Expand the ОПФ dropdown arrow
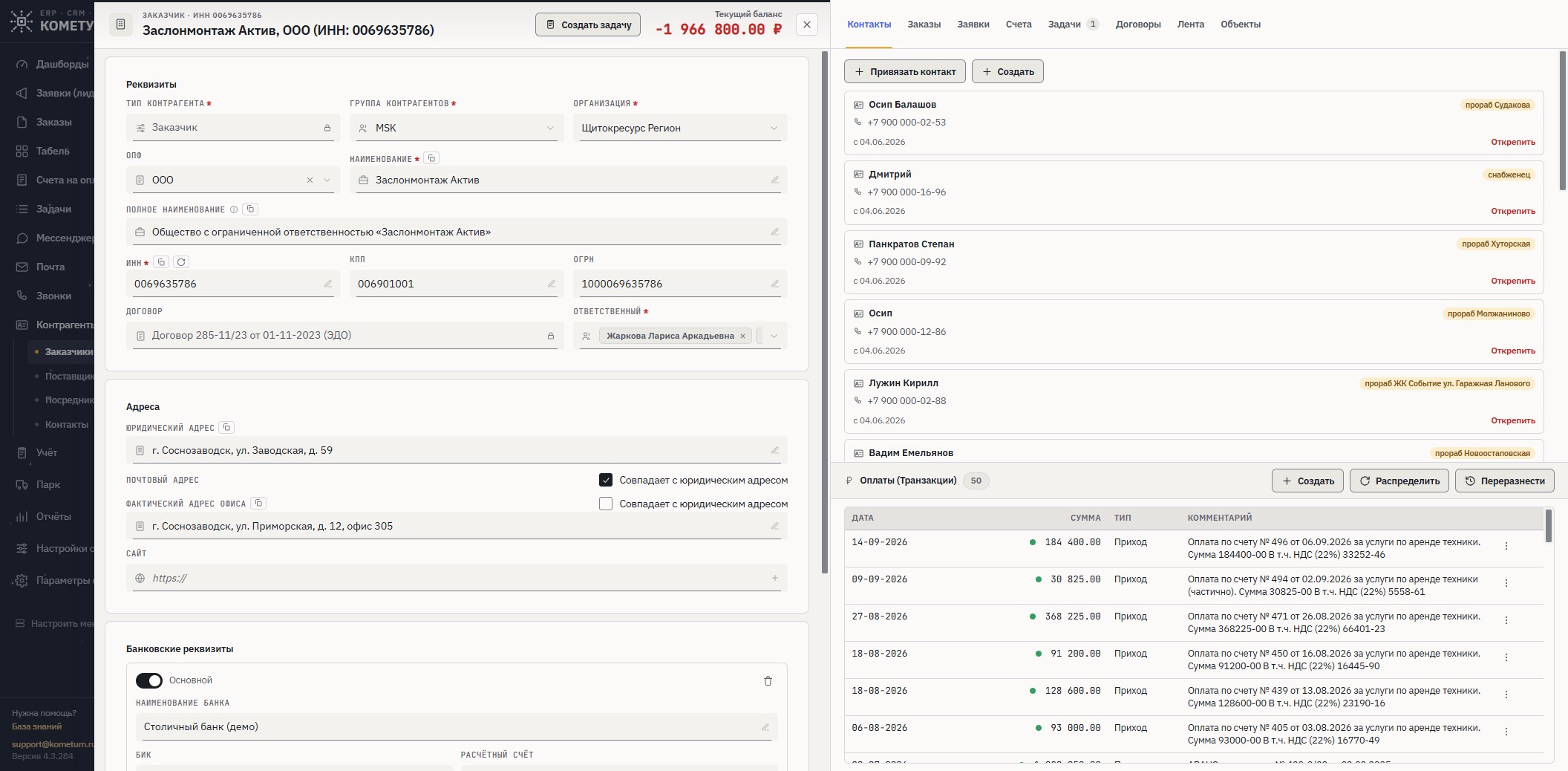The image size is (1568, 771). point(327,180)
